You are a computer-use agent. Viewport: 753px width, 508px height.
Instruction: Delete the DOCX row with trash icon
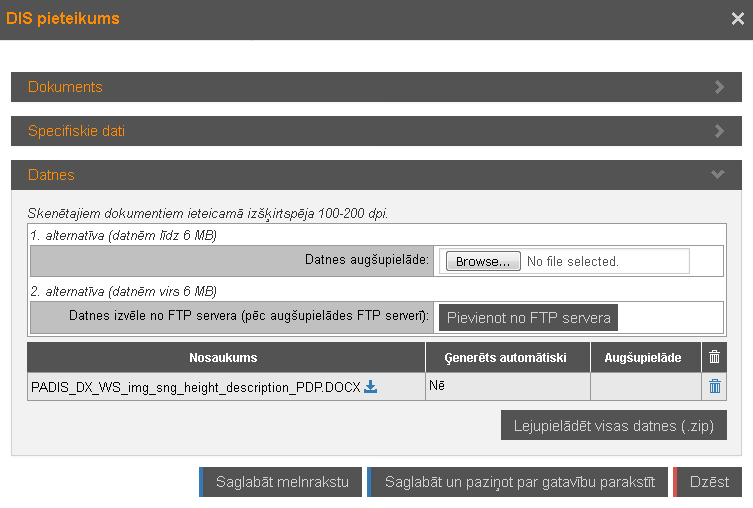point(714,387)
